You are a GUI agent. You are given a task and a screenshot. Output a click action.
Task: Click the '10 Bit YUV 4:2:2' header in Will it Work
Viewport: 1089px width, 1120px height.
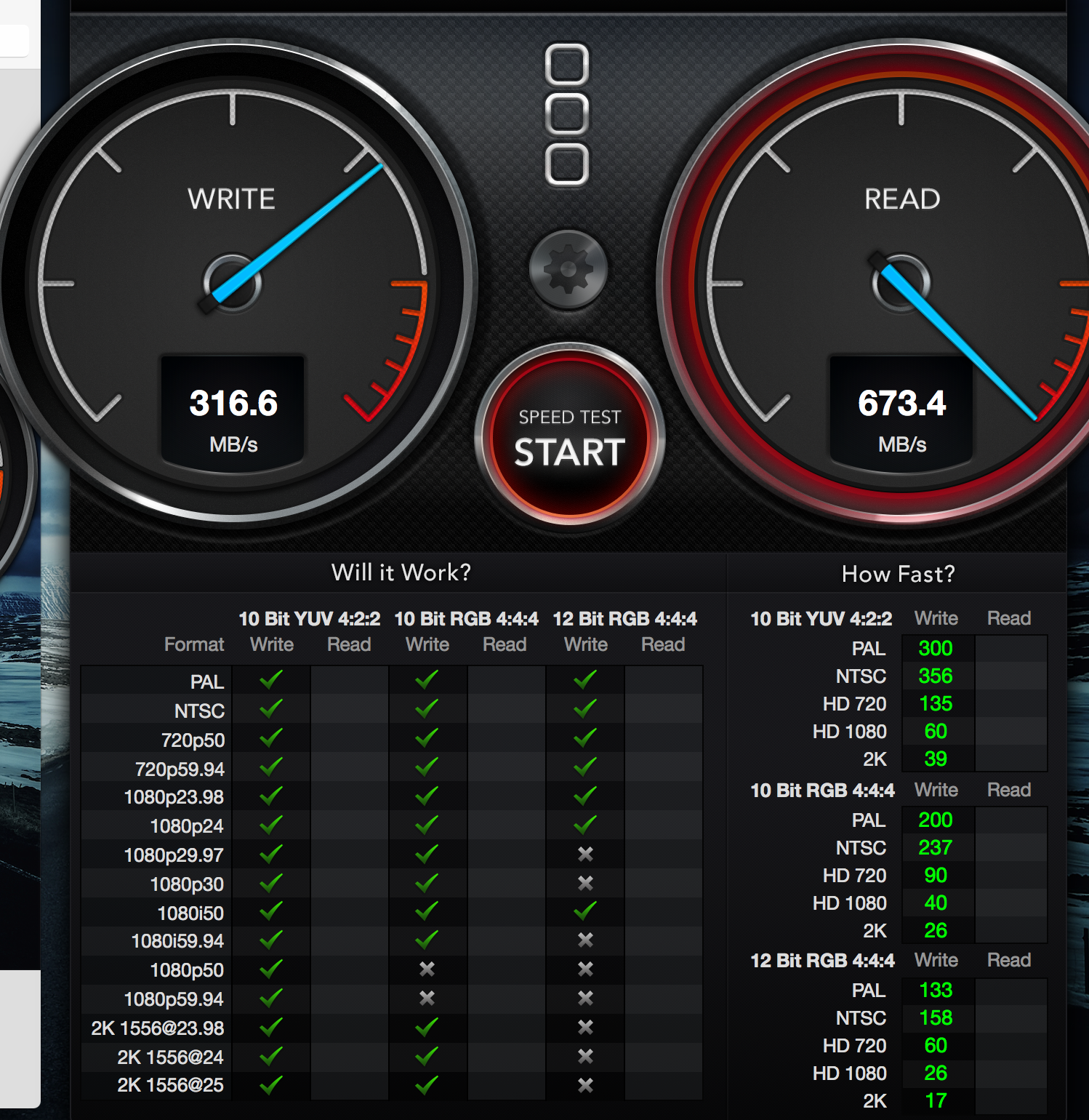point(310,618)
